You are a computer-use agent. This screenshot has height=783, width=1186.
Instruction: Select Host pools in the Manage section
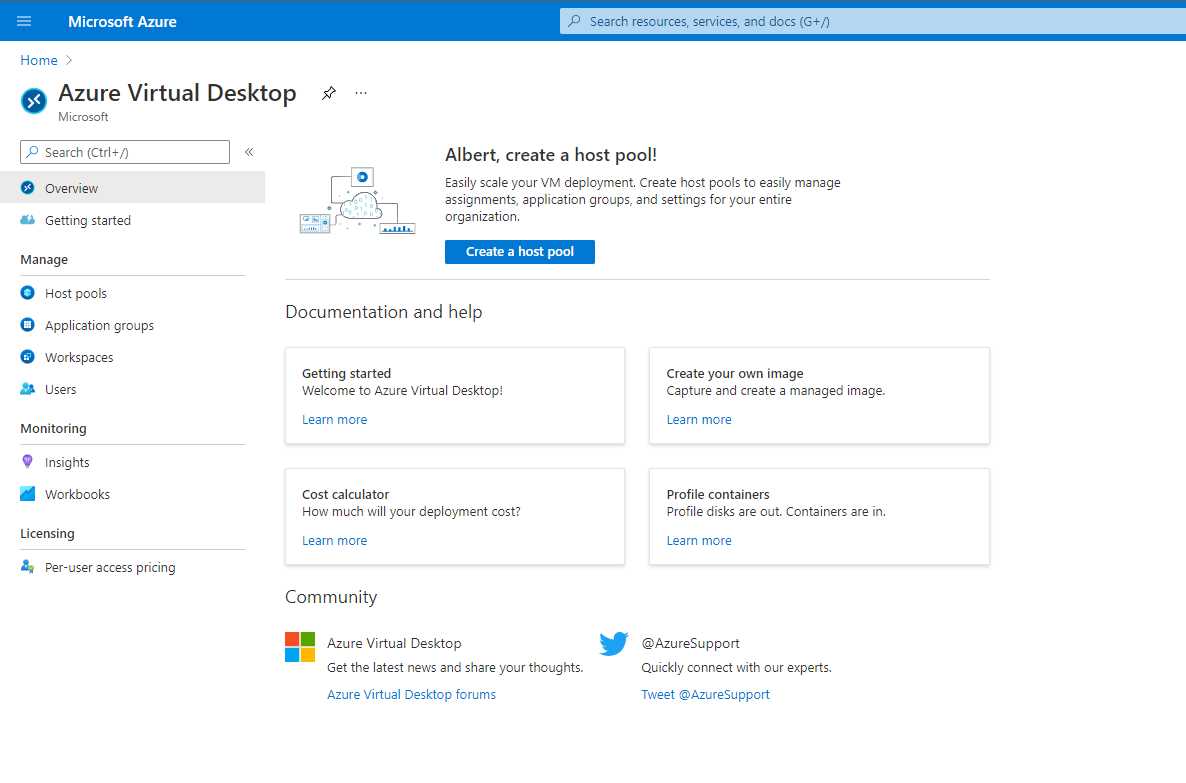coord(75,293)
